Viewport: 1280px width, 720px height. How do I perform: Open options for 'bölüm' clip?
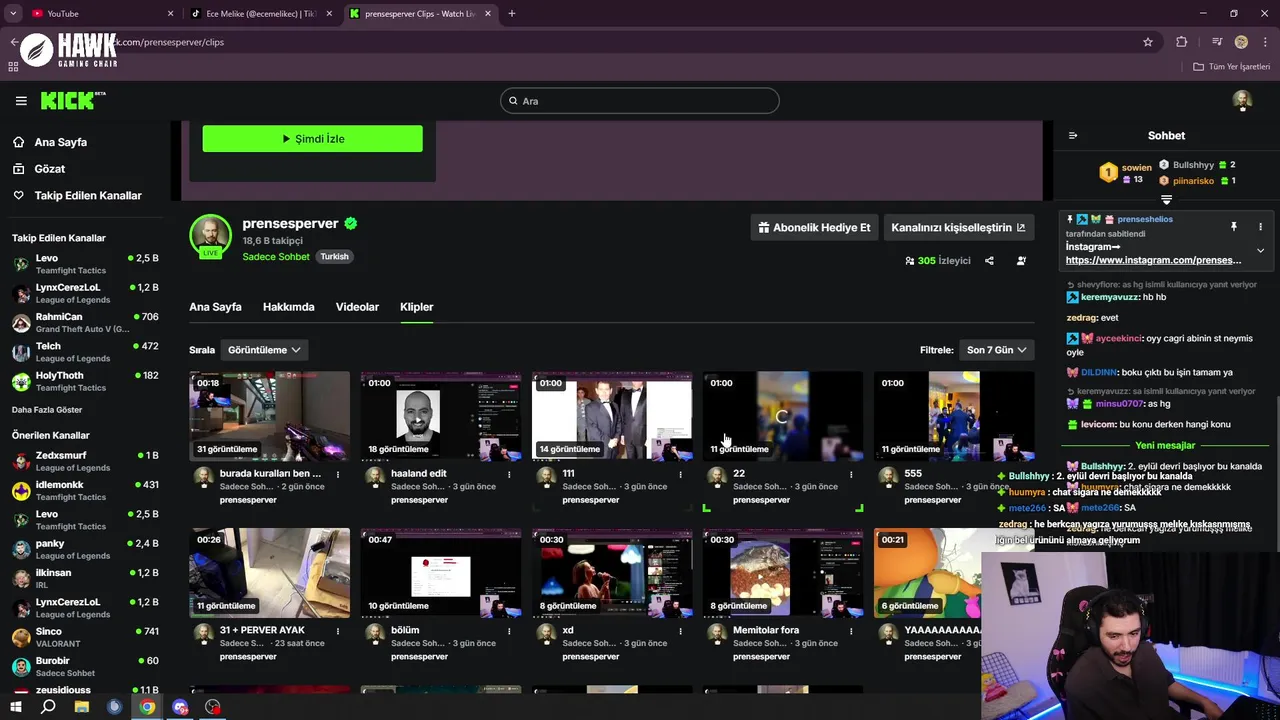tap(509, 632)
